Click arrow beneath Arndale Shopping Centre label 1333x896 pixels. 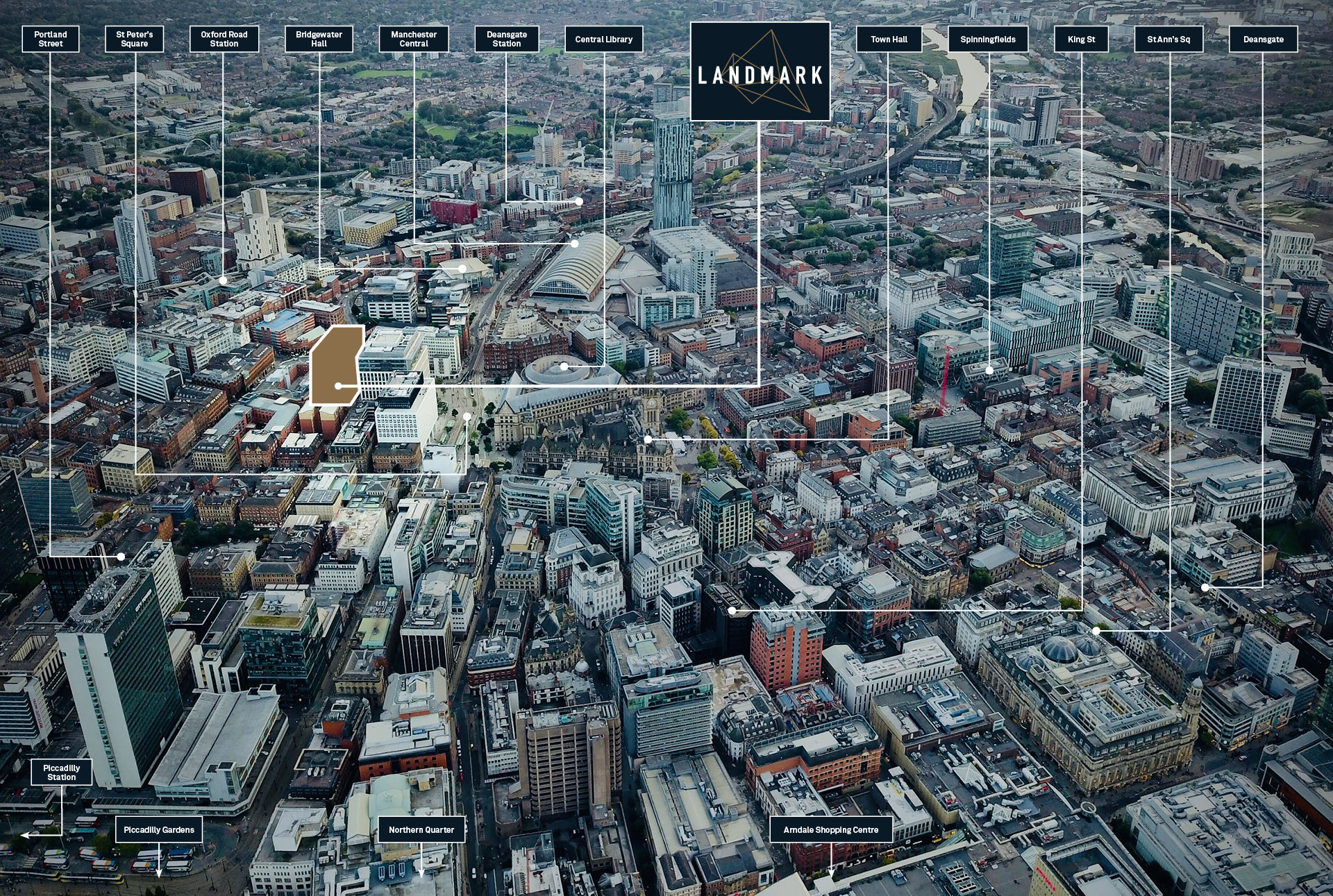(x=830, y=870)
